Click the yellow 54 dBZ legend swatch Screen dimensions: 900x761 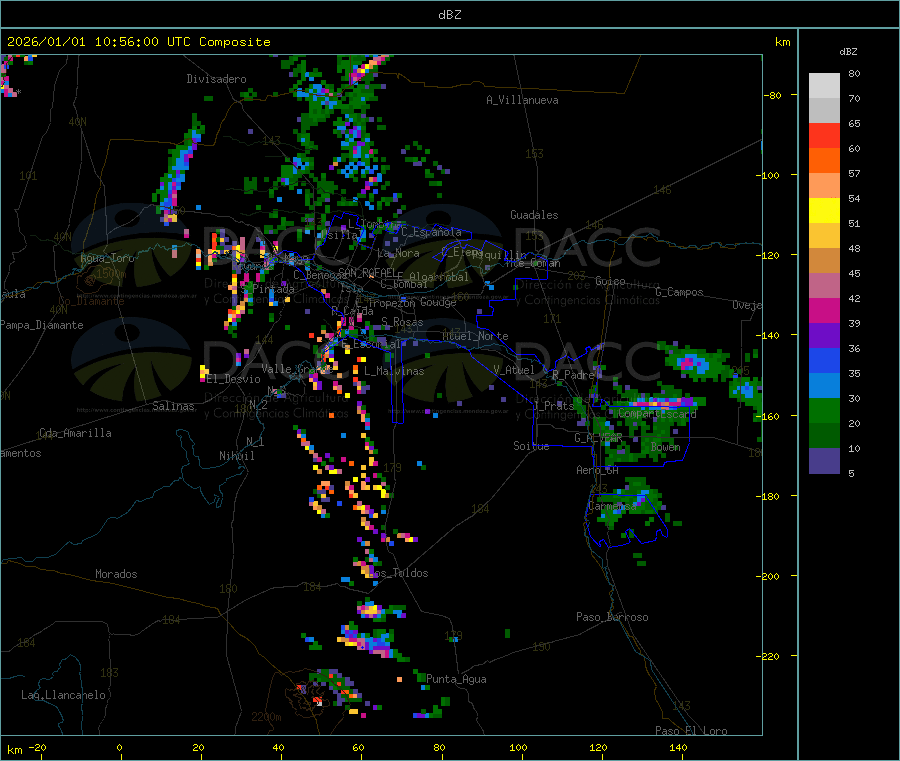pyautogui.click(x=824, y=211)
